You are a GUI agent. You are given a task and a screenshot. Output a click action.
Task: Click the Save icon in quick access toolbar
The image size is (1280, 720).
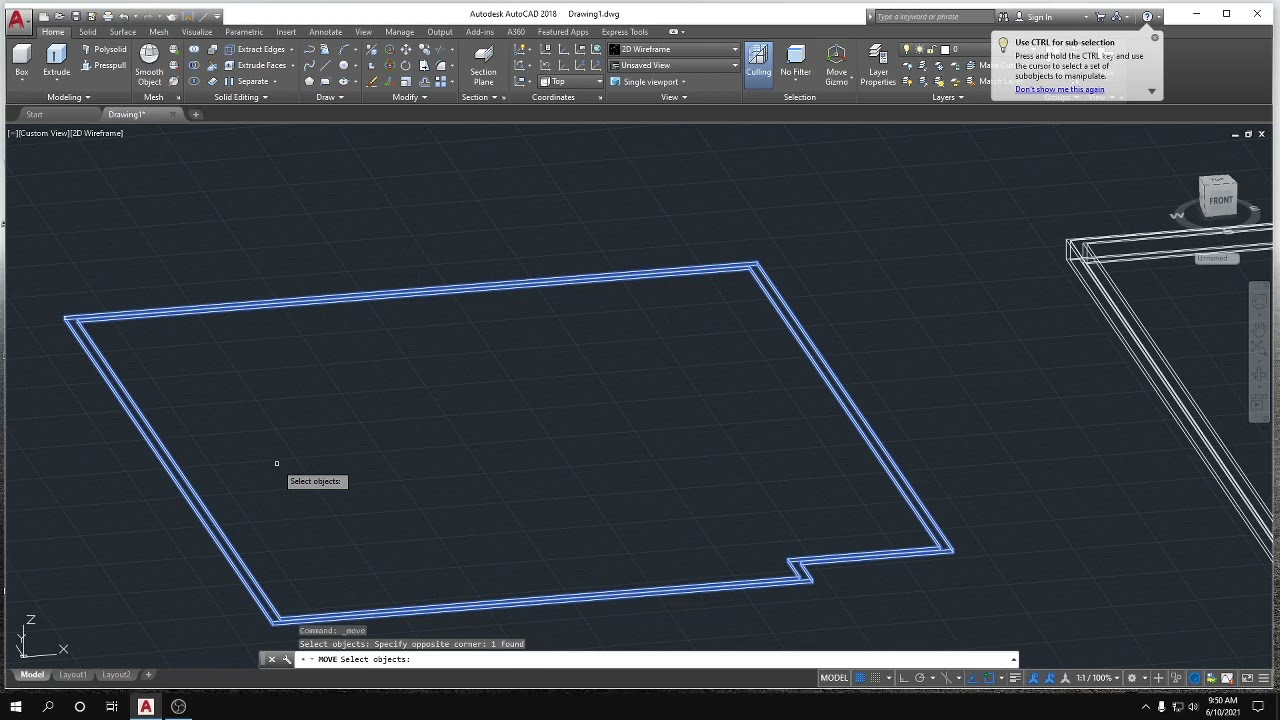[x=76, y=16]
